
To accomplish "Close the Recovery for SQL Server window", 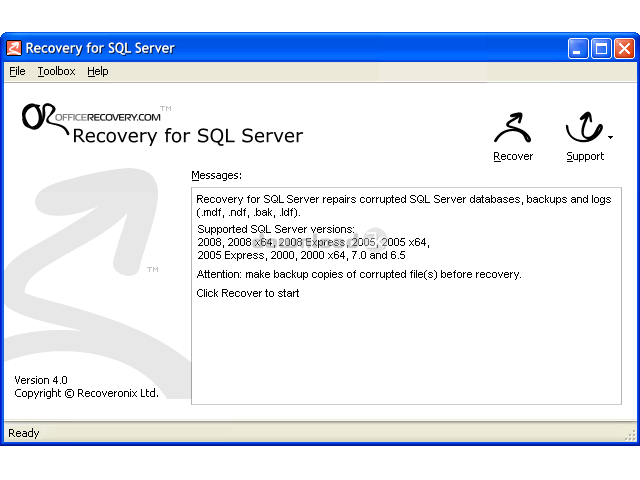I will click(624, 49).
